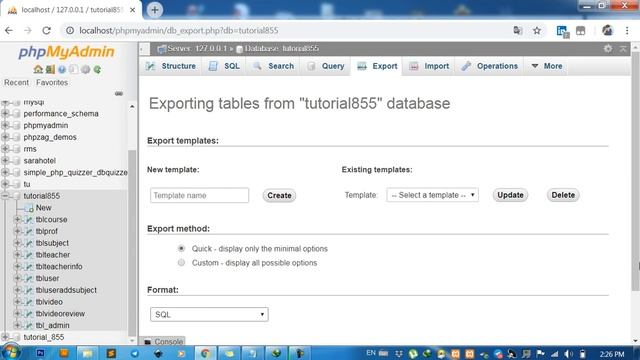
Task: Click the volume icon in system tray
Action: pos(569,353)
